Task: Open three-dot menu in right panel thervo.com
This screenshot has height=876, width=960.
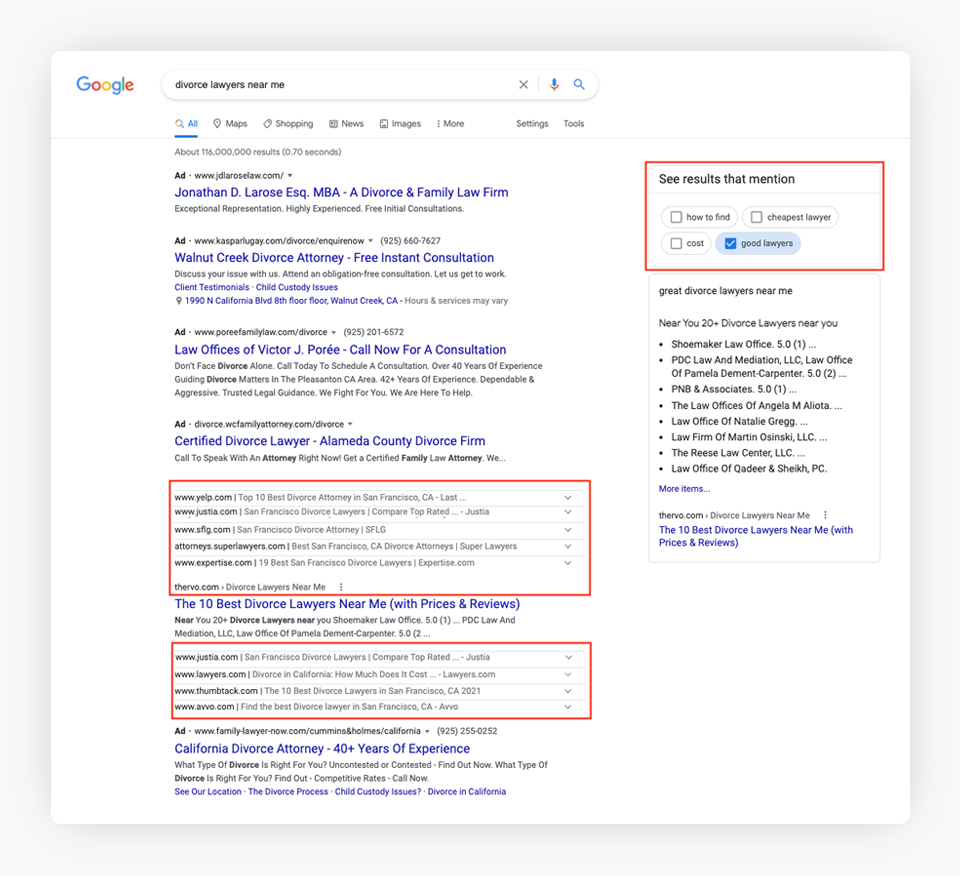Action: (x=825, y=515)
